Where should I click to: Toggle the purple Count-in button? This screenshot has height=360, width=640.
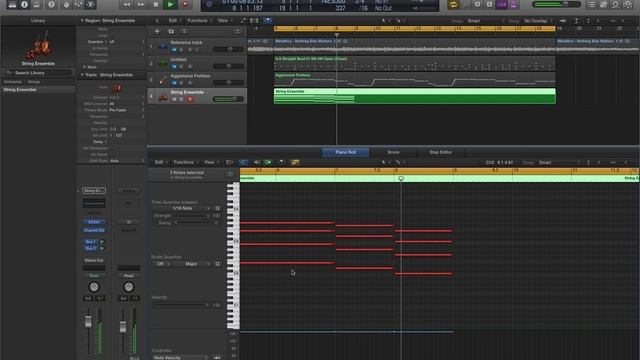[x=502, y=4]
